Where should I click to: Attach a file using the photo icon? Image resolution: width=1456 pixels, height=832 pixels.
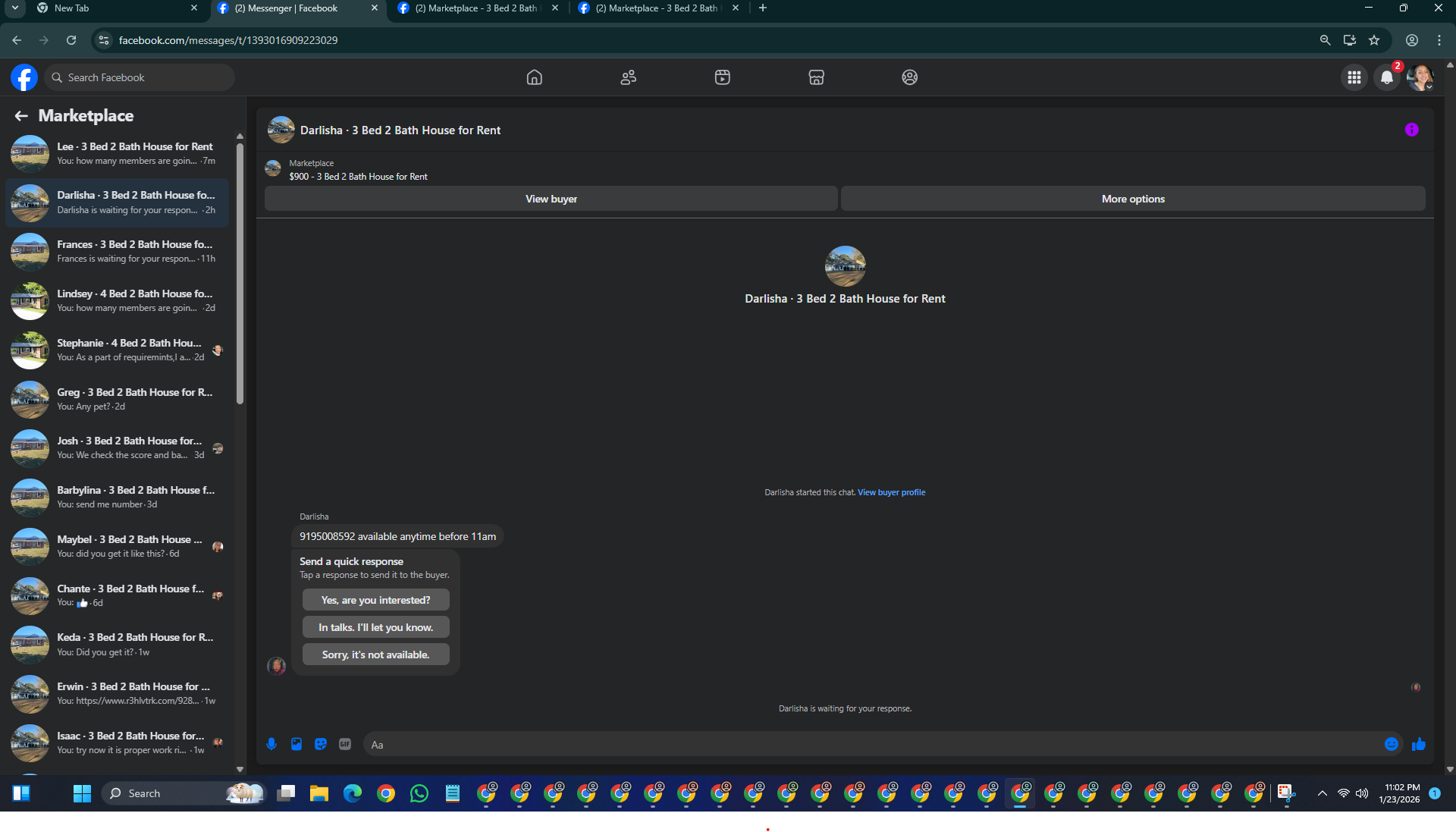[297, 744]
